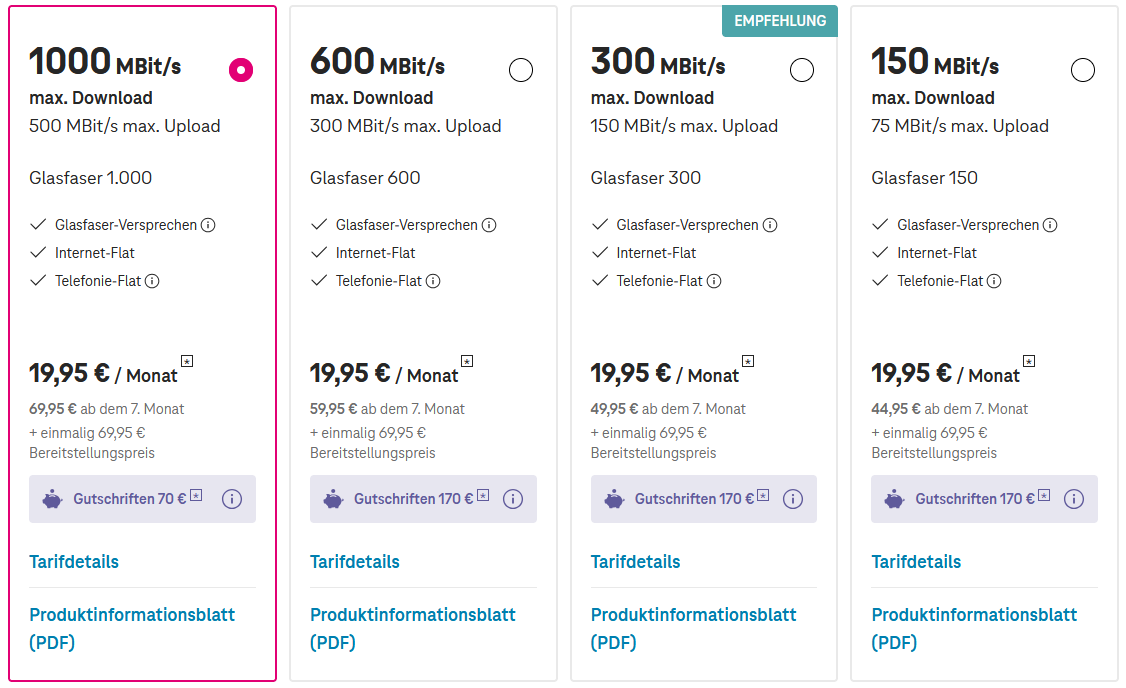
Task: Open Glasfaser-Versprechen info for Glasfaser 1.000
Action: [207, 224]
